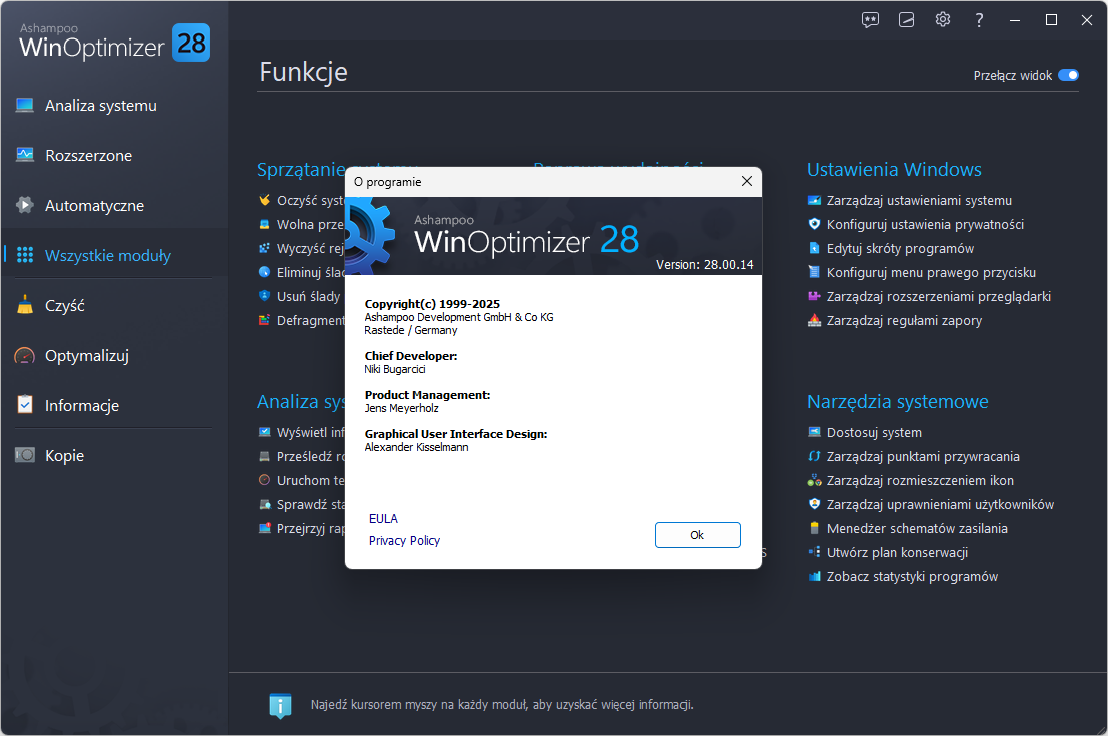Click the Informacje sidebar icon
The height and width of the screenshot is (736, 1108).
[x=25, y=405]
